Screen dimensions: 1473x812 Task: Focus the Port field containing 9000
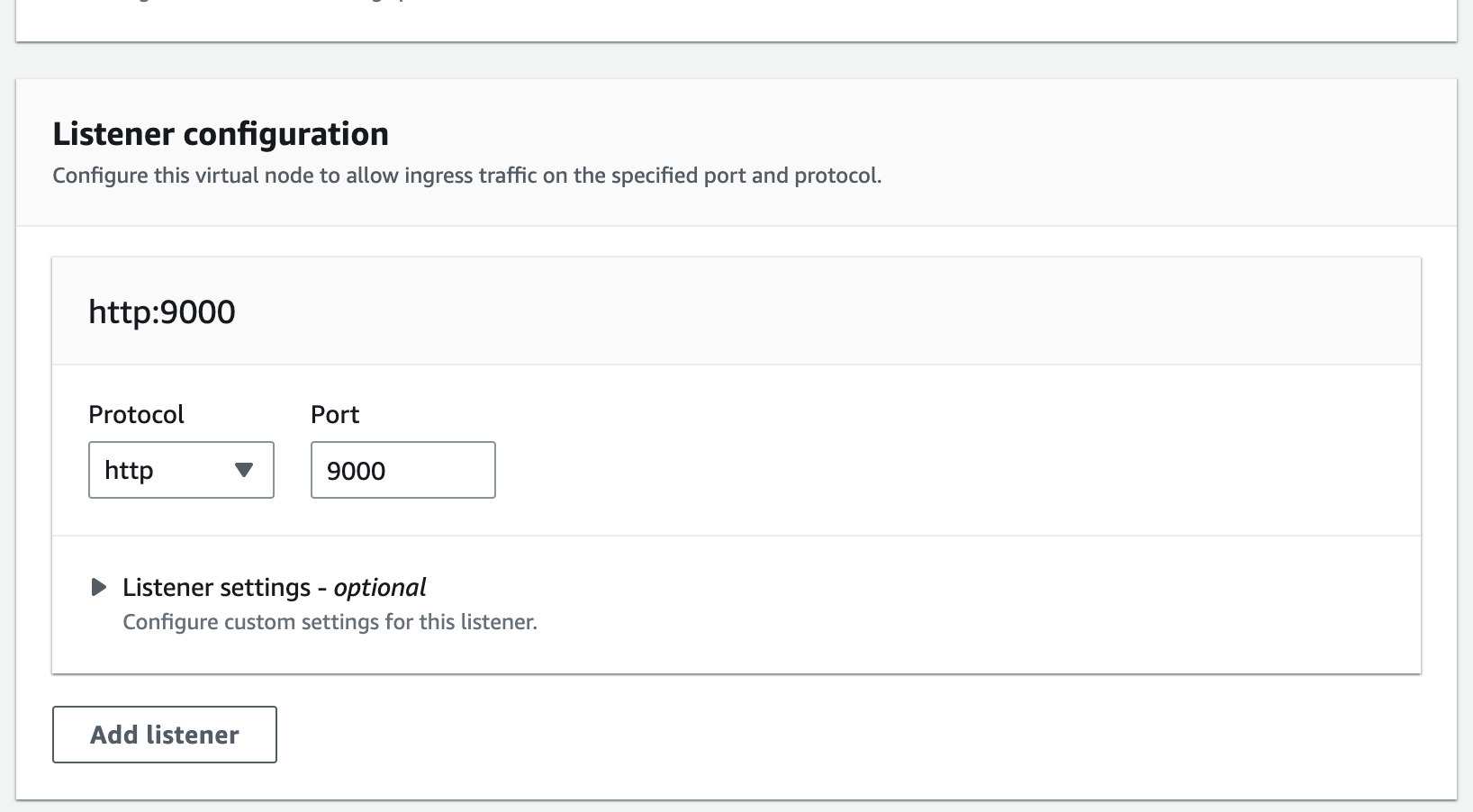click(x=402, y=470)
